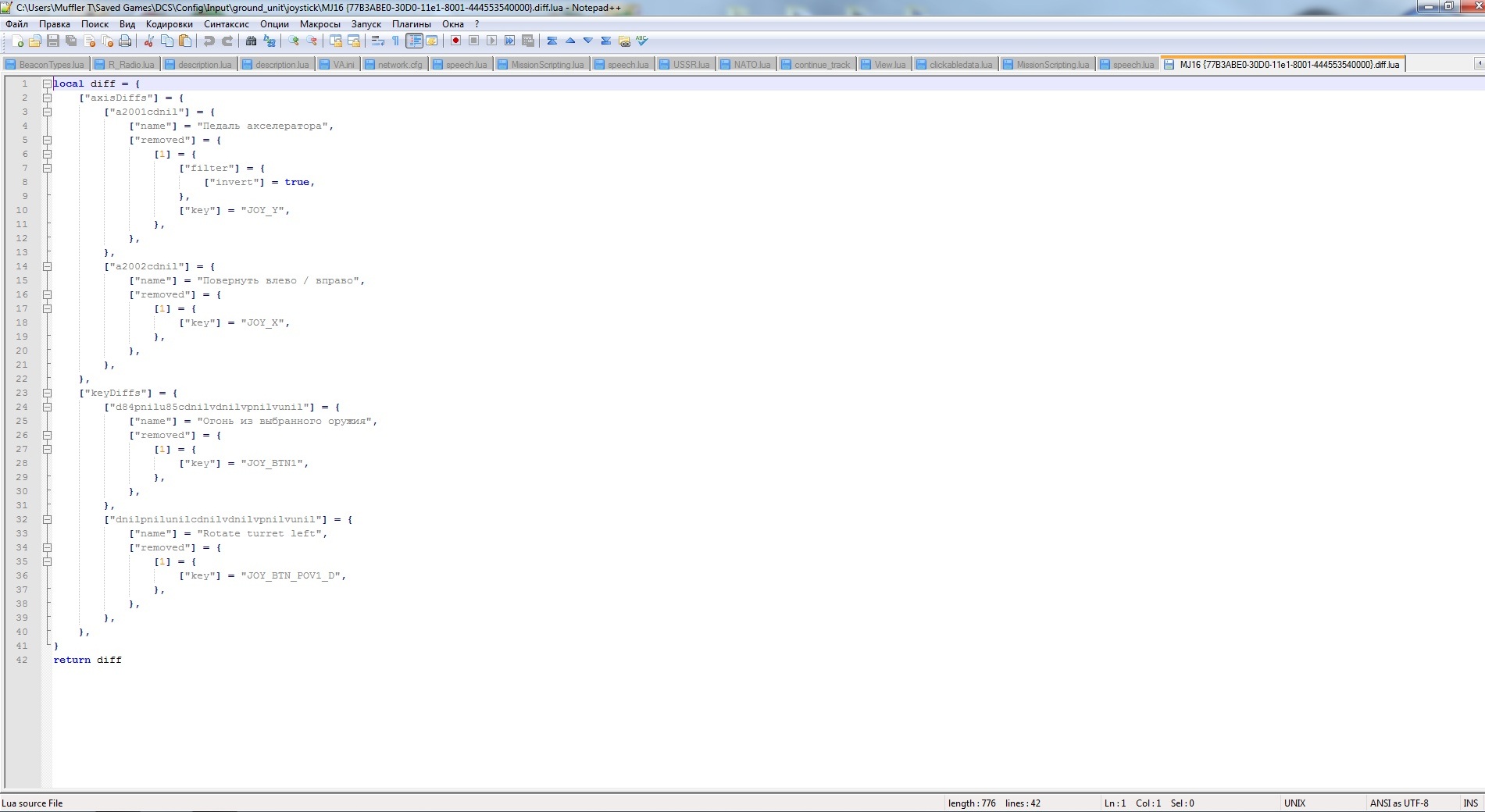Collapse the dnilpnilunil block on line 32

click(x=47, y=519)
